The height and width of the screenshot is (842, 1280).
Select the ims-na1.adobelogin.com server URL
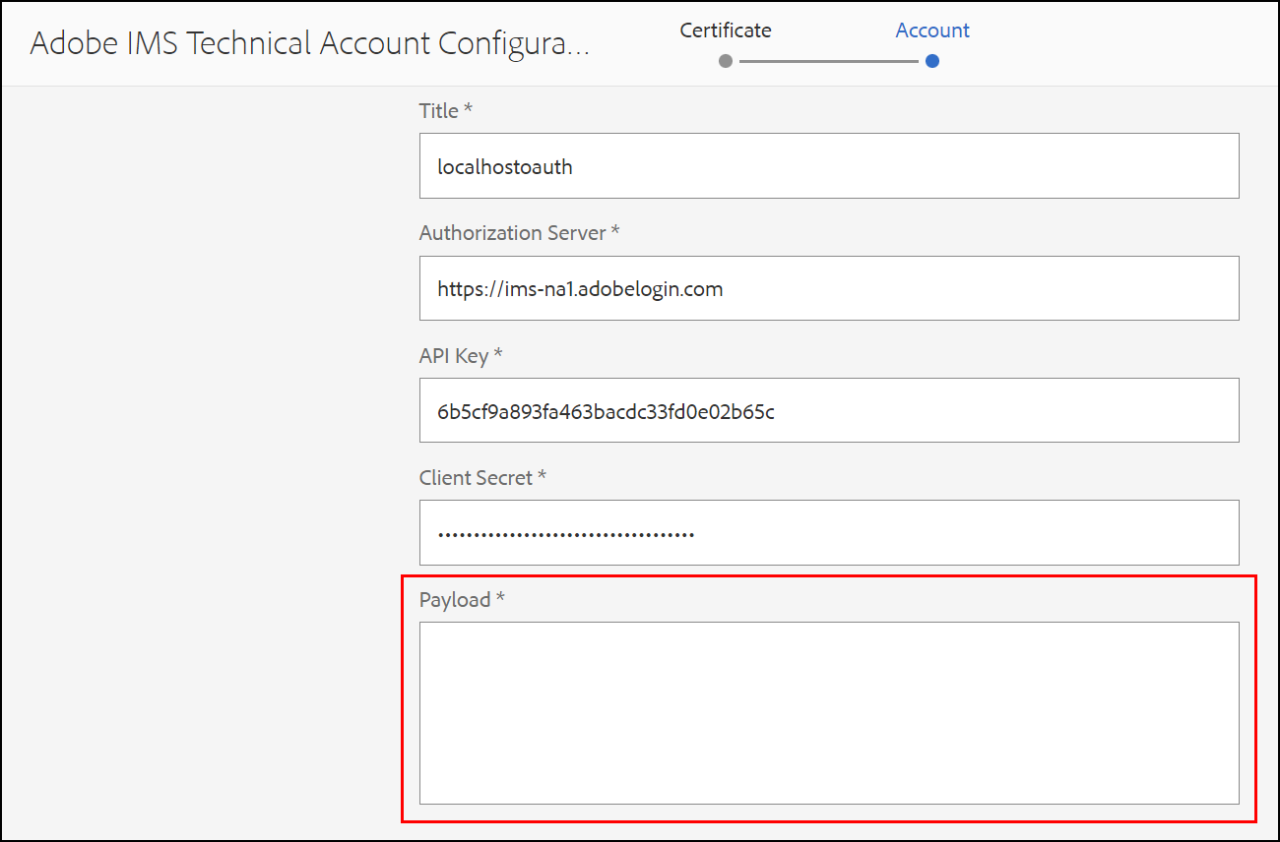[579, 288]
